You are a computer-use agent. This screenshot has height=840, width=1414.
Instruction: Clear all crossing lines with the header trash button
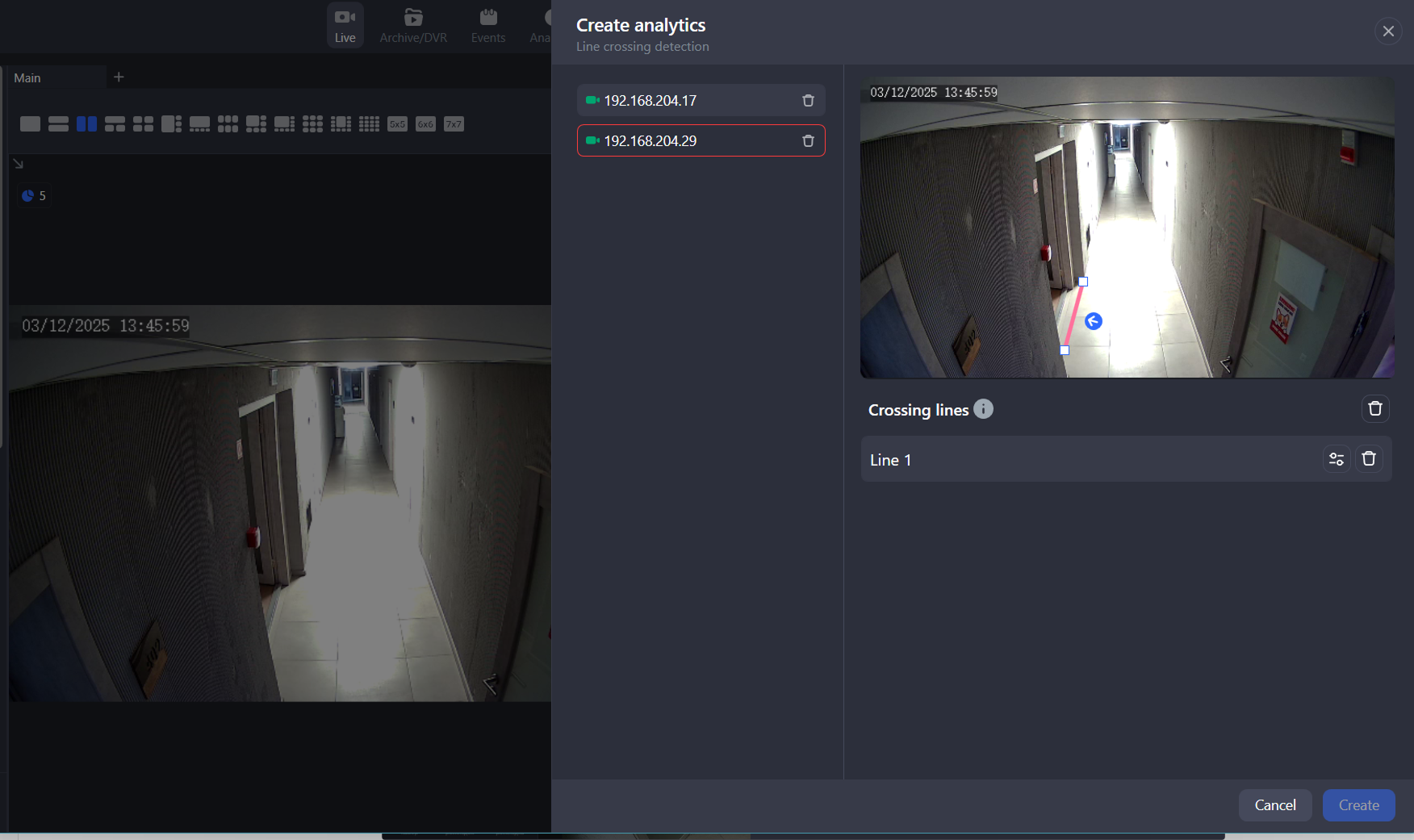(1375, 409)
